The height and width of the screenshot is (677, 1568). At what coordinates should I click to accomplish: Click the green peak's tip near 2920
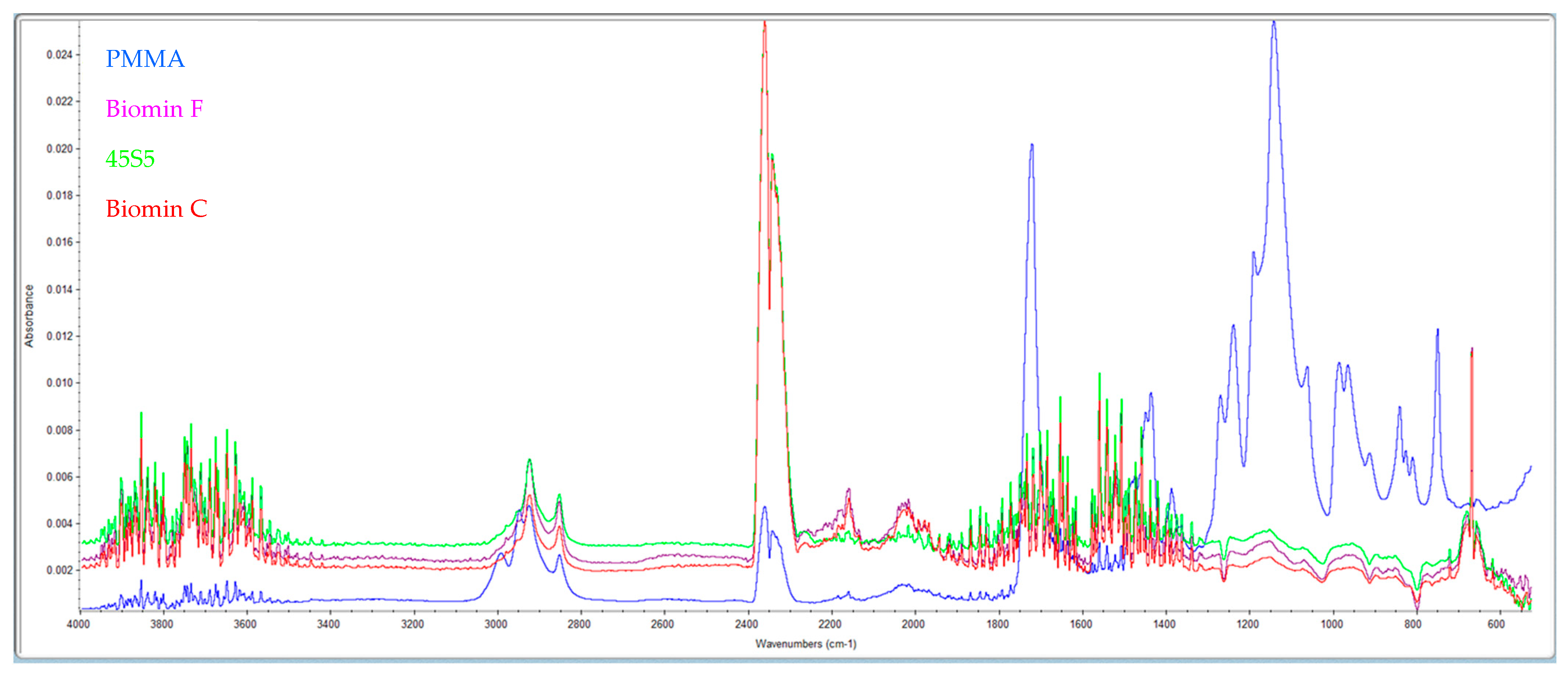[x=529, y=460]
